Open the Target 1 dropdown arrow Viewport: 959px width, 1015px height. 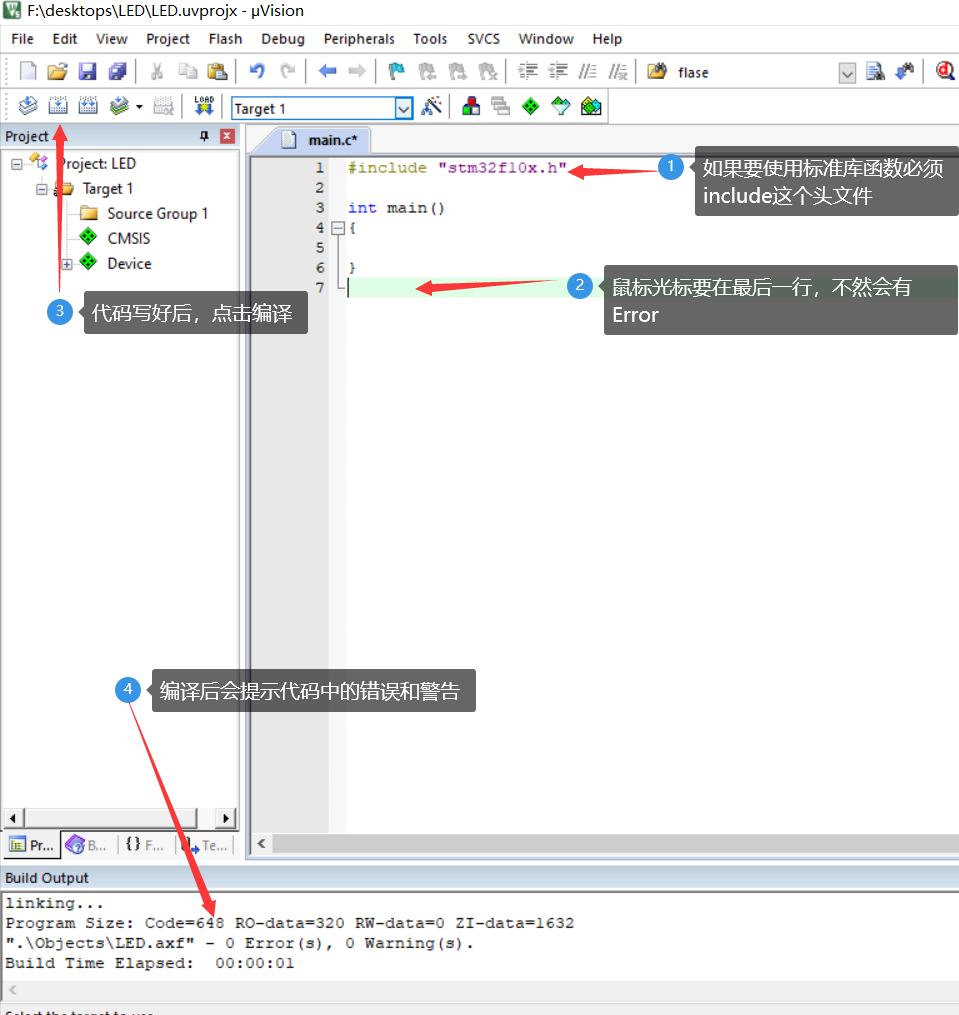tap(403, 108)
